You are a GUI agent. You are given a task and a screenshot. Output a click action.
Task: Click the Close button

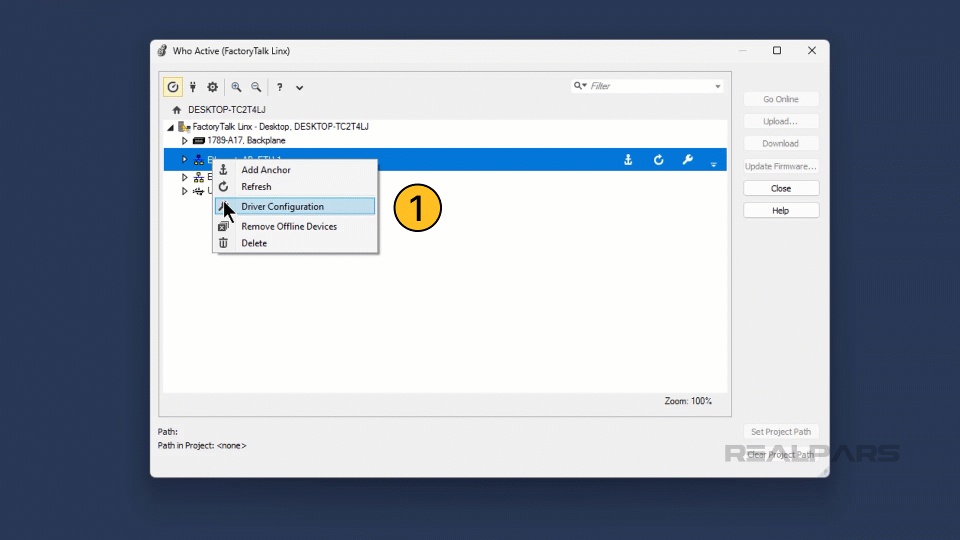click(x=781, y=189)
